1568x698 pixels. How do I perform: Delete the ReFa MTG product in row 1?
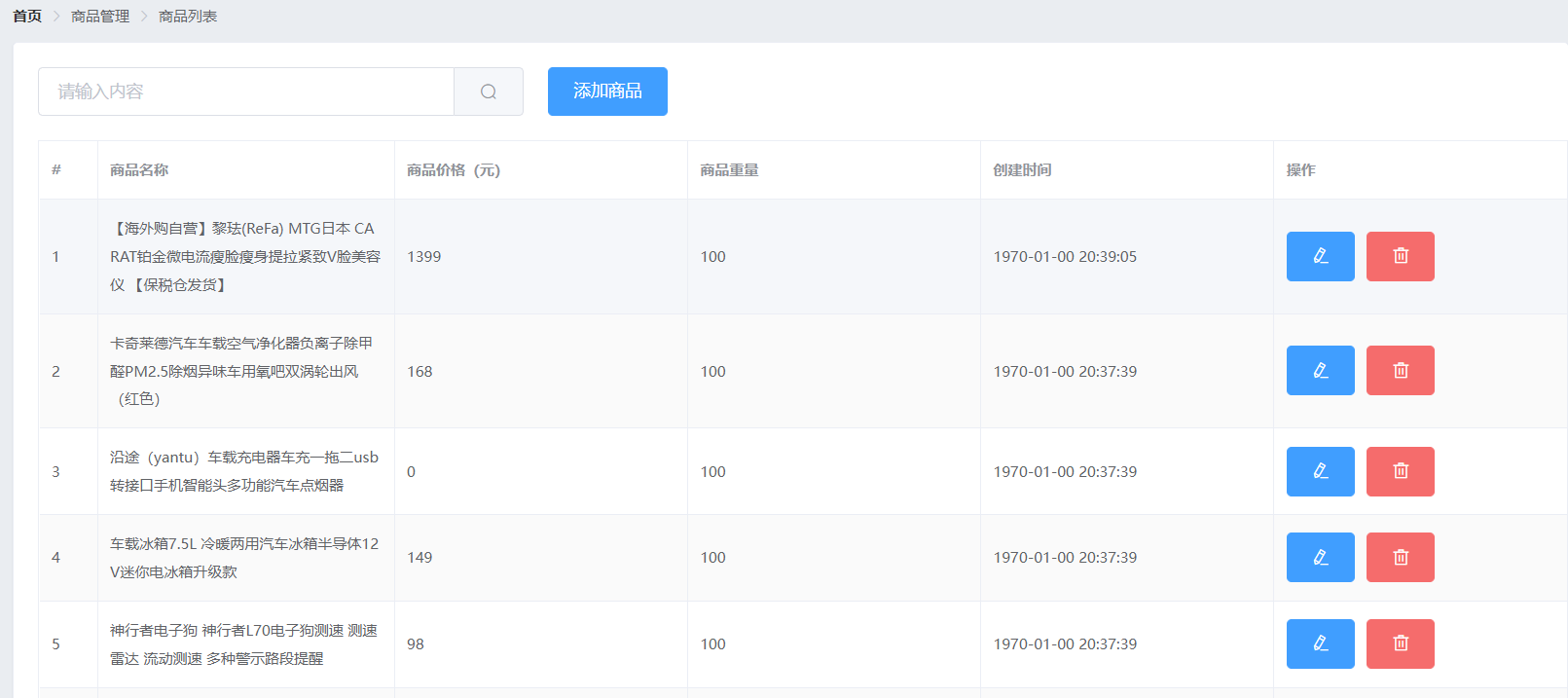[x=1400, y=256]
